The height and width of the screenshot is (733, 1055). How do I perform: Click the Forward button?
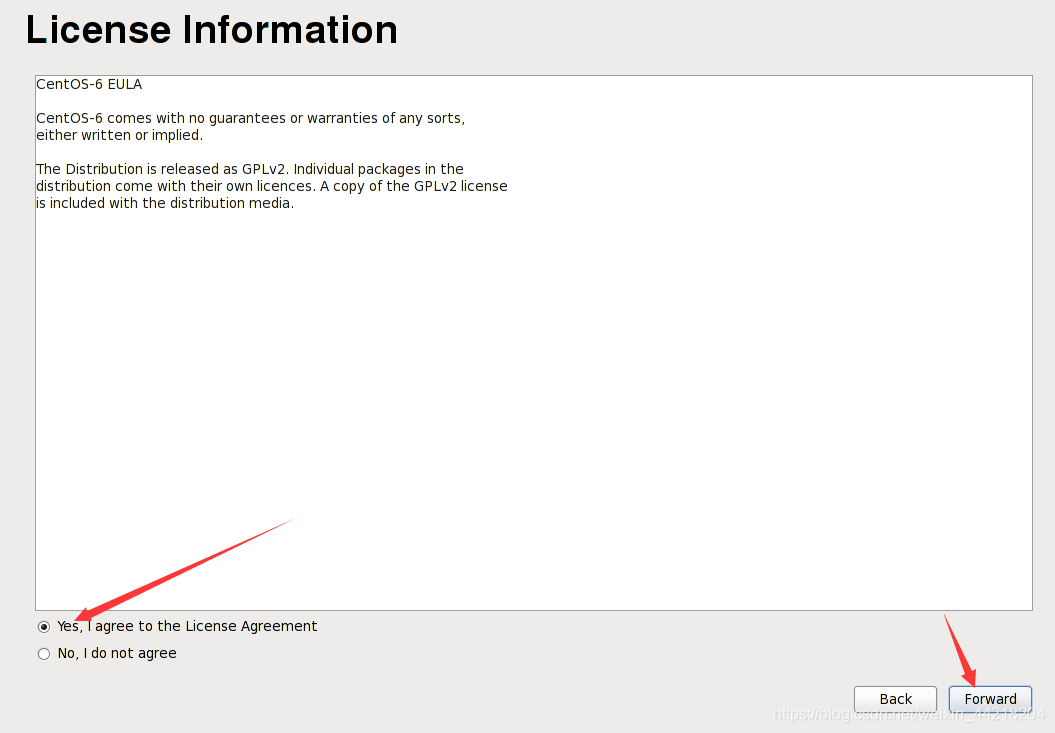tap(990, 699)
